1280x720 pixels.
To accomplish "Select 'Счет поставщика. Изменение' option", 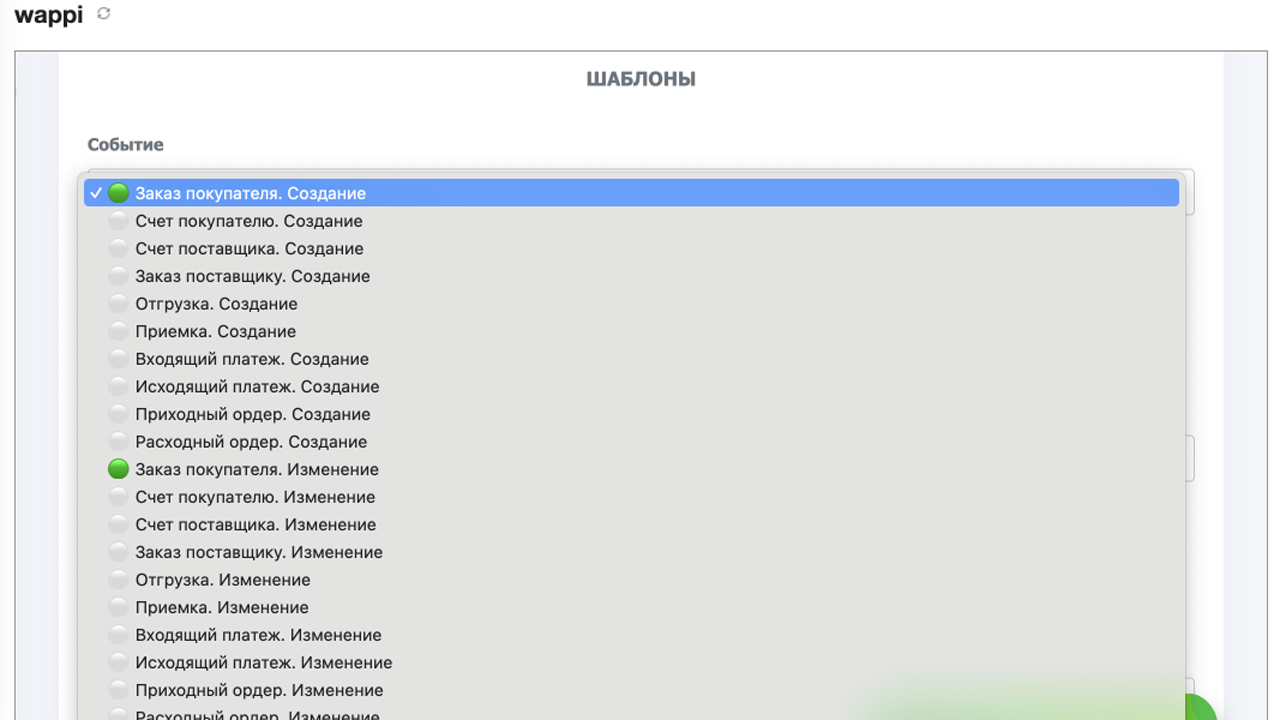I will pyautogui.click(x=255, y=525).
